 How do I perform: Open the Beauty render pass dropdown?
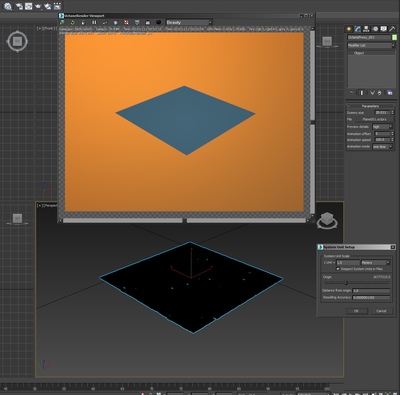[189, 22]
